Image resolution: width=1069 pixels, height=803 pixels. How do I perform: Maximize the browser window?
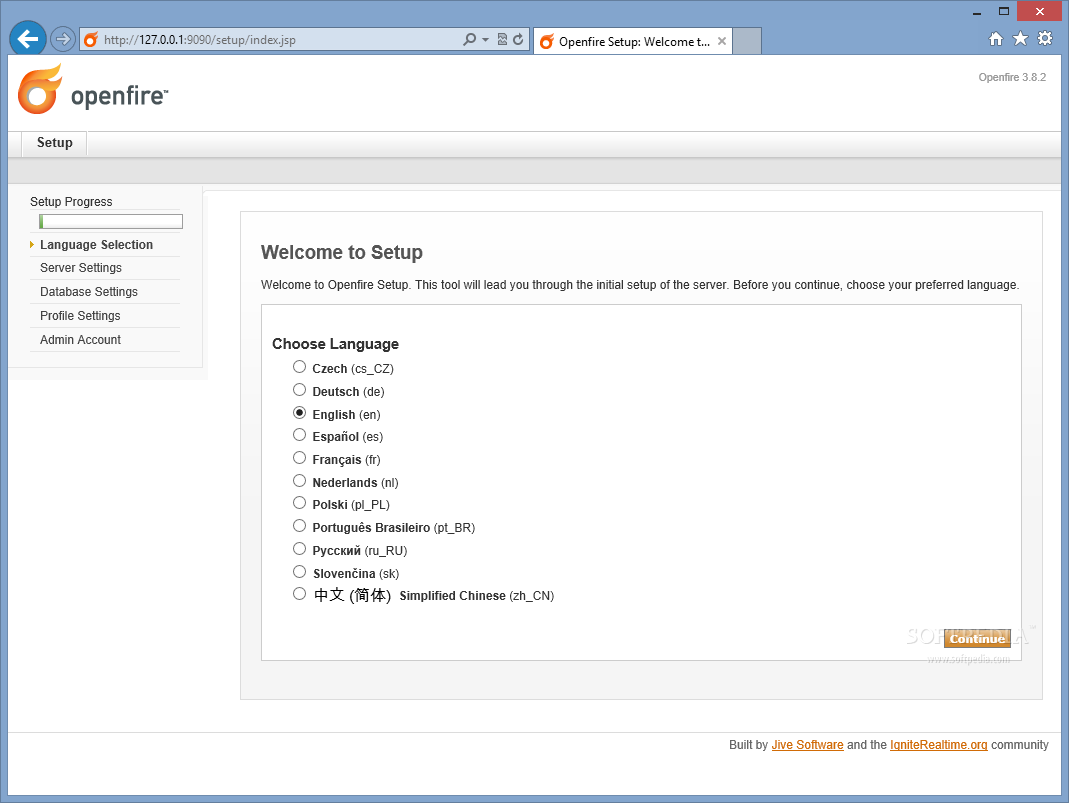click(x=1004, y=12)
